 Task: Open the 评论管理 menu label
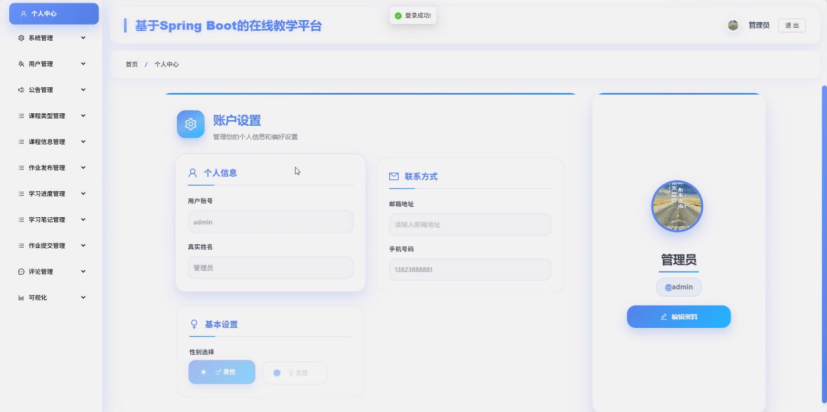(41, 272)
